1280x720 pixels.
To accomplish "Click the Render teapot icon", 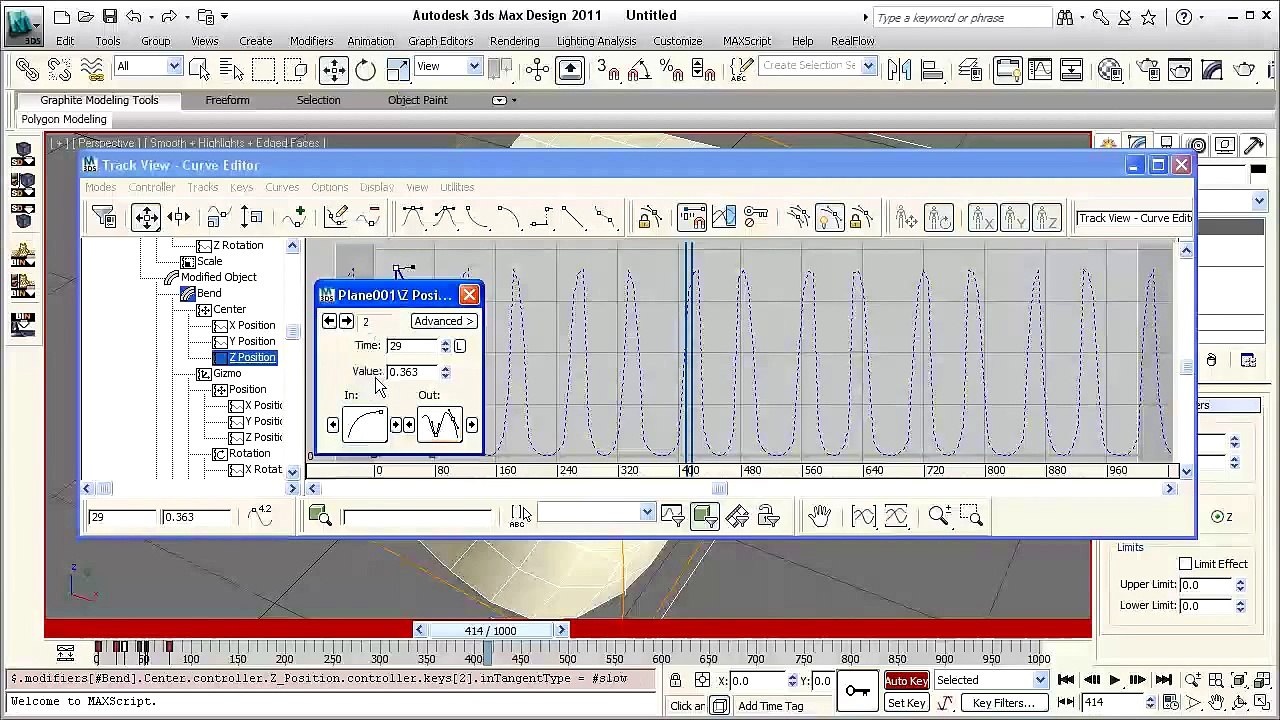I will tap(1244, 69).
